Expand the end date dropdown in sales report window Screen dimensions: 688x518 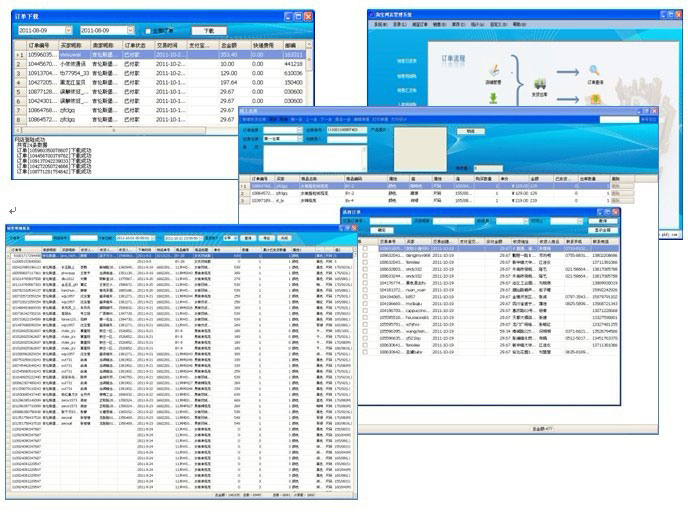coord(201,238)
